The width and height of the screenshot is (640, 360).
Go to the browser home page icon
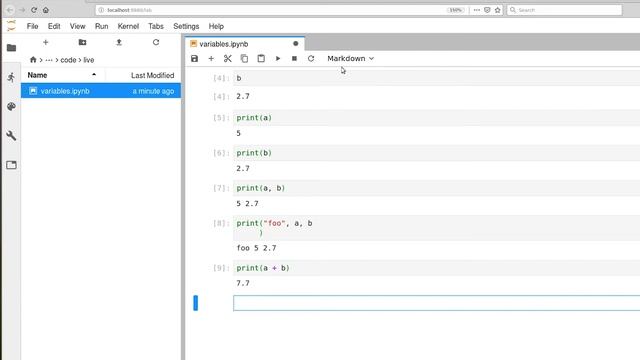(x=46, y=10)
